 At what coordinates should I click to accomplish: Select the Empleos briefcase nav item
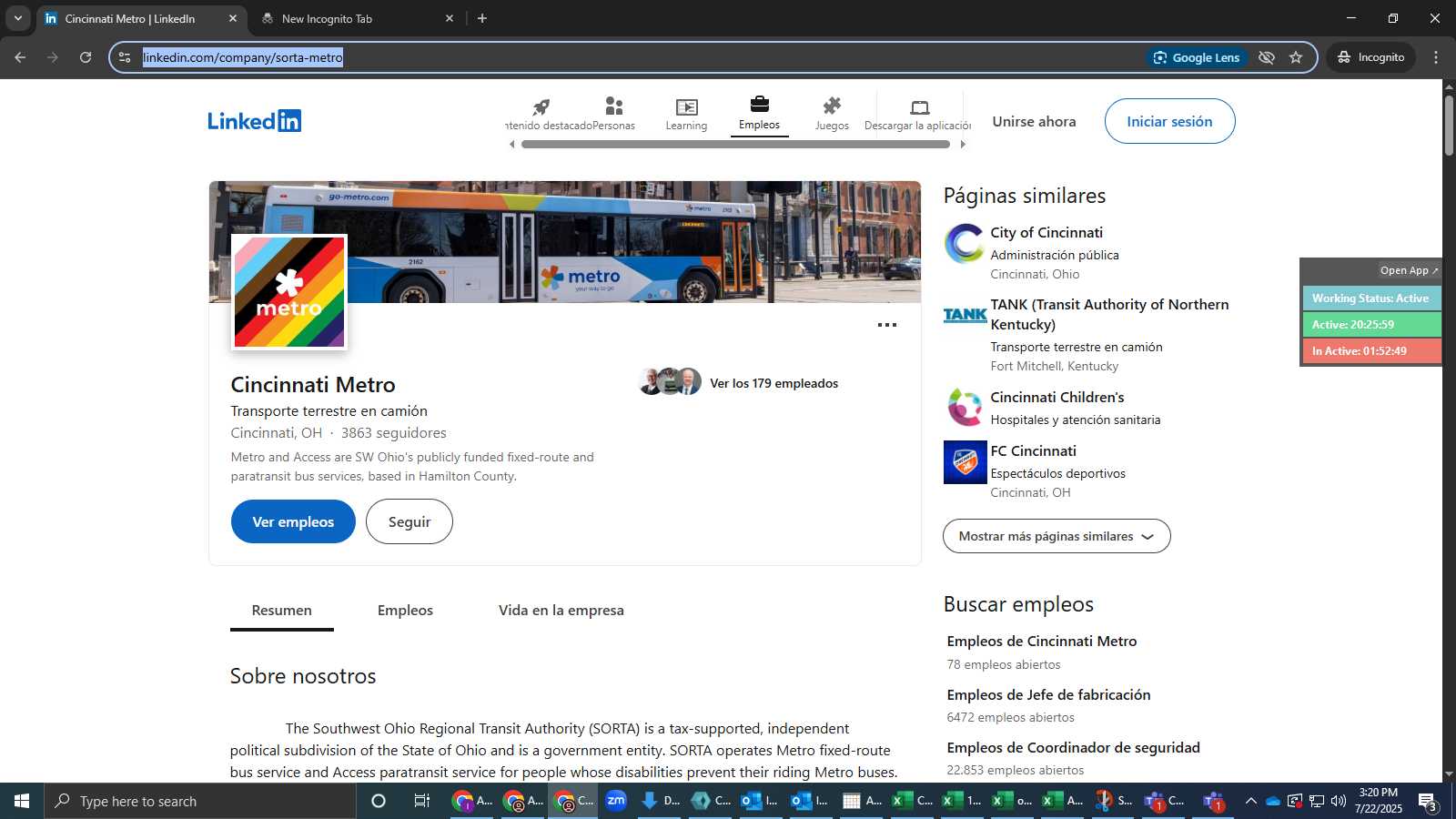pos(759,113)
